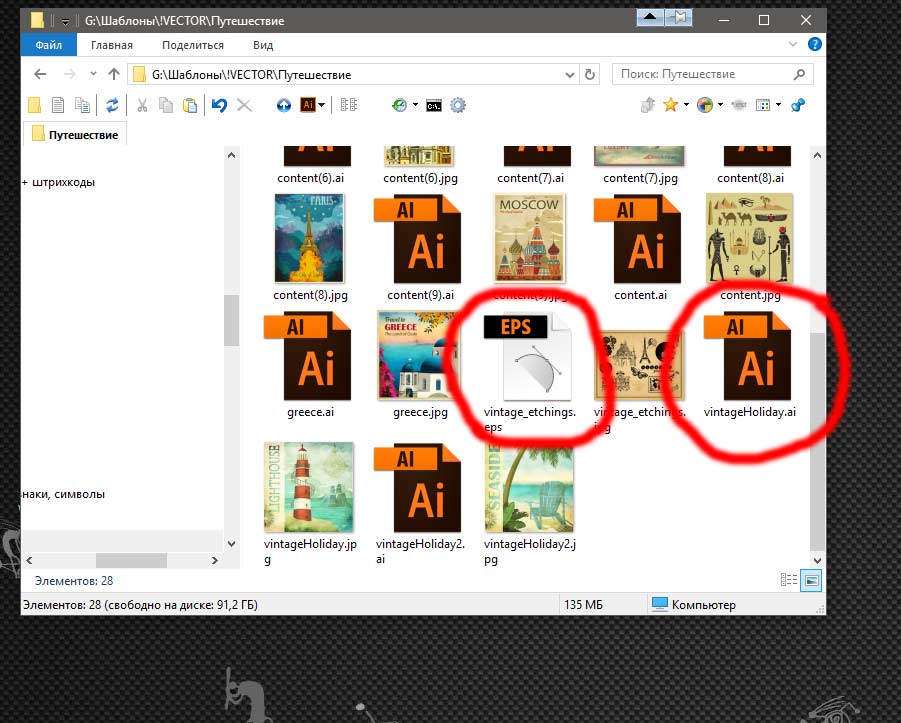901x723 pixels.
Task: Go up one folder level
Action: click(114, 74)
